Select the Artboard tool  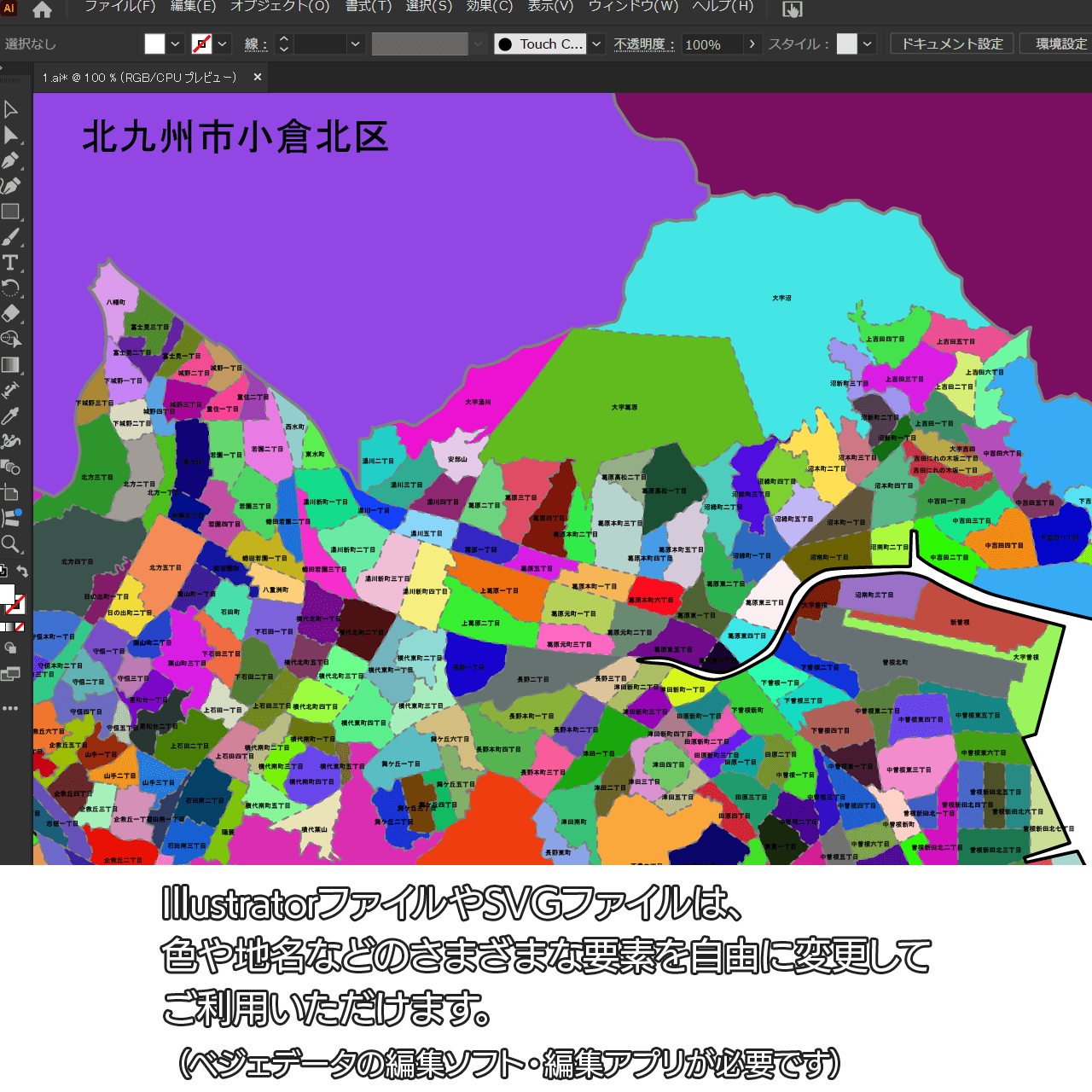(11, 492)
